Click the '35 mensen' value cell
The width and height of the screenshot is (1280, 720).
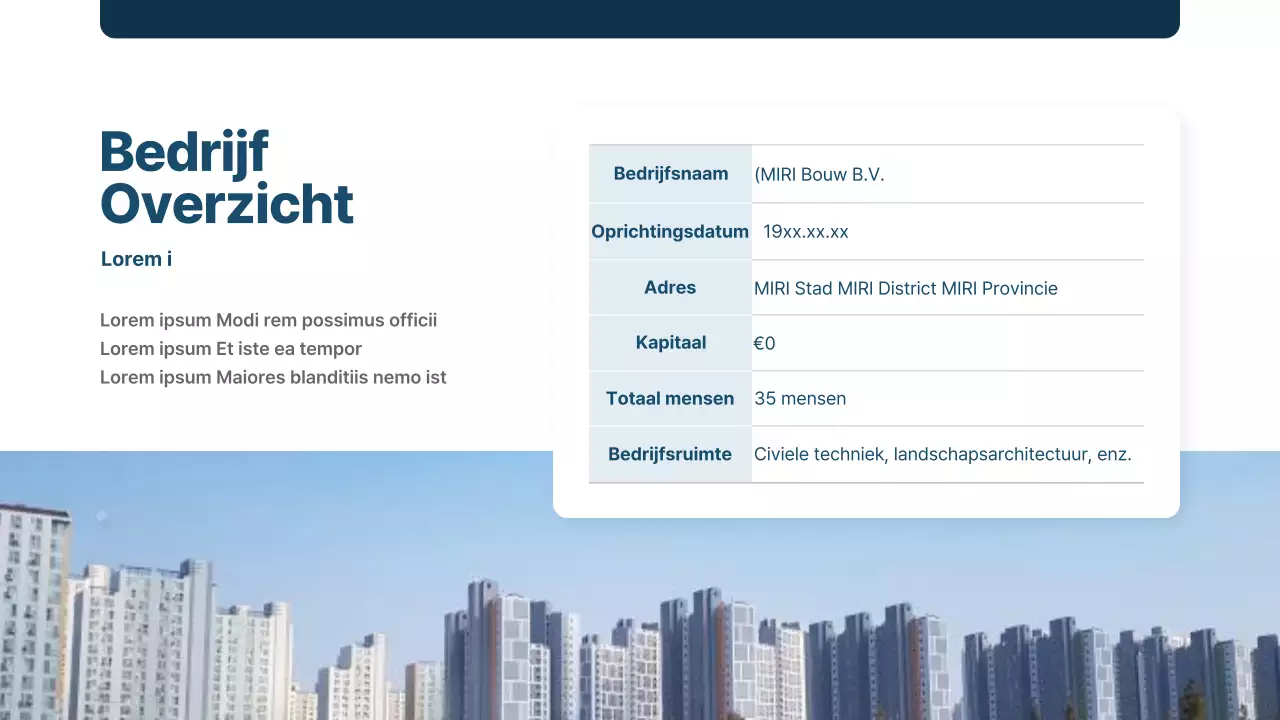[x=800, y=399]
